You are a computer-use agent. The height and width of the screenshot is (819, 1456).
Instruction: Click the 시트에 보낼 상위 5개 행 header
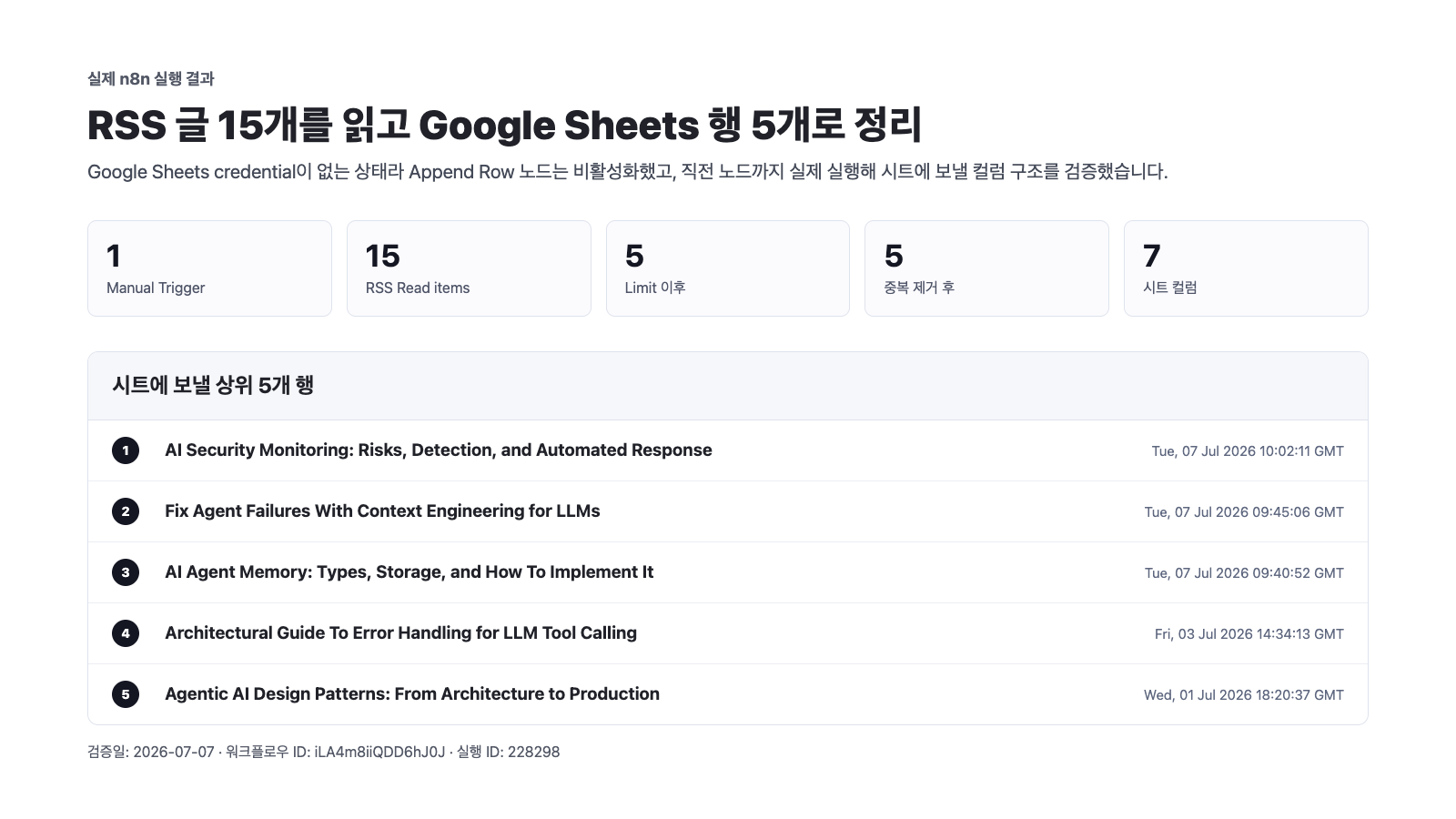[x=213, y=385]
